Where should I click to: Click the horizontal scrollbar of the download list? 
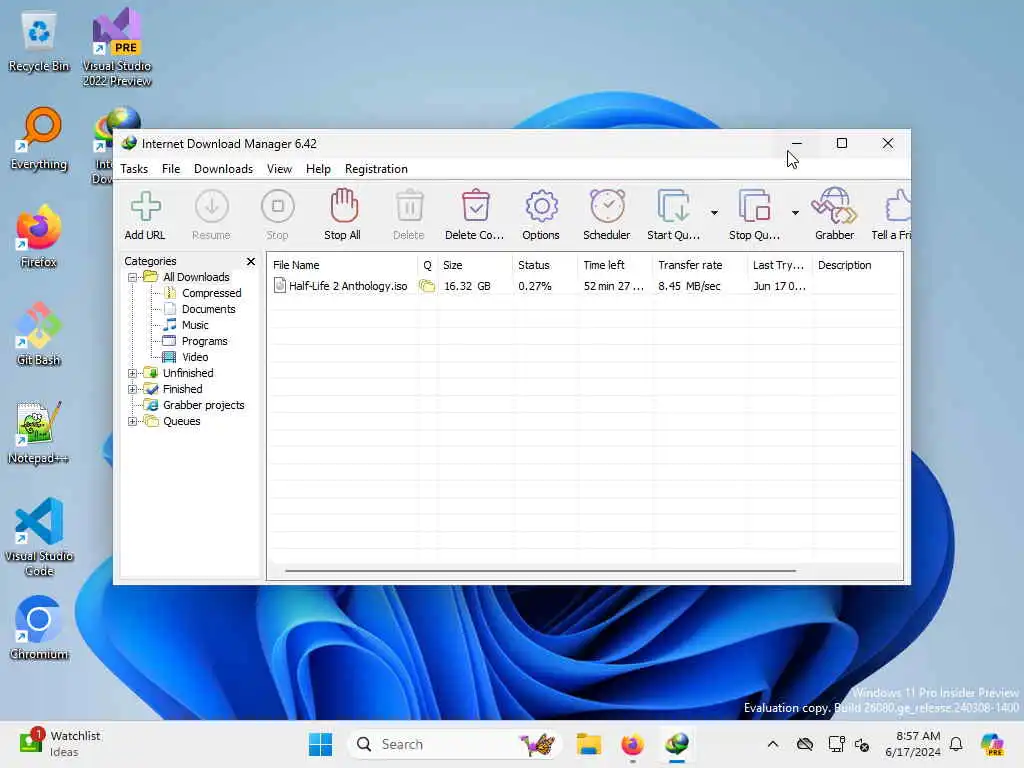tap(540, 571)
